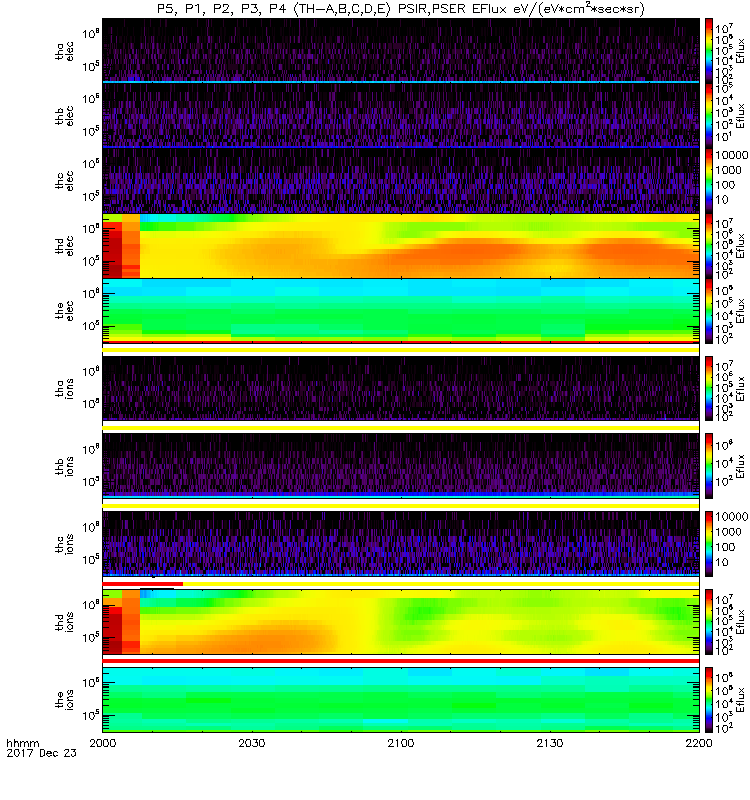Click inside the thd ions spectrogram panel

[x=401, y=622]
